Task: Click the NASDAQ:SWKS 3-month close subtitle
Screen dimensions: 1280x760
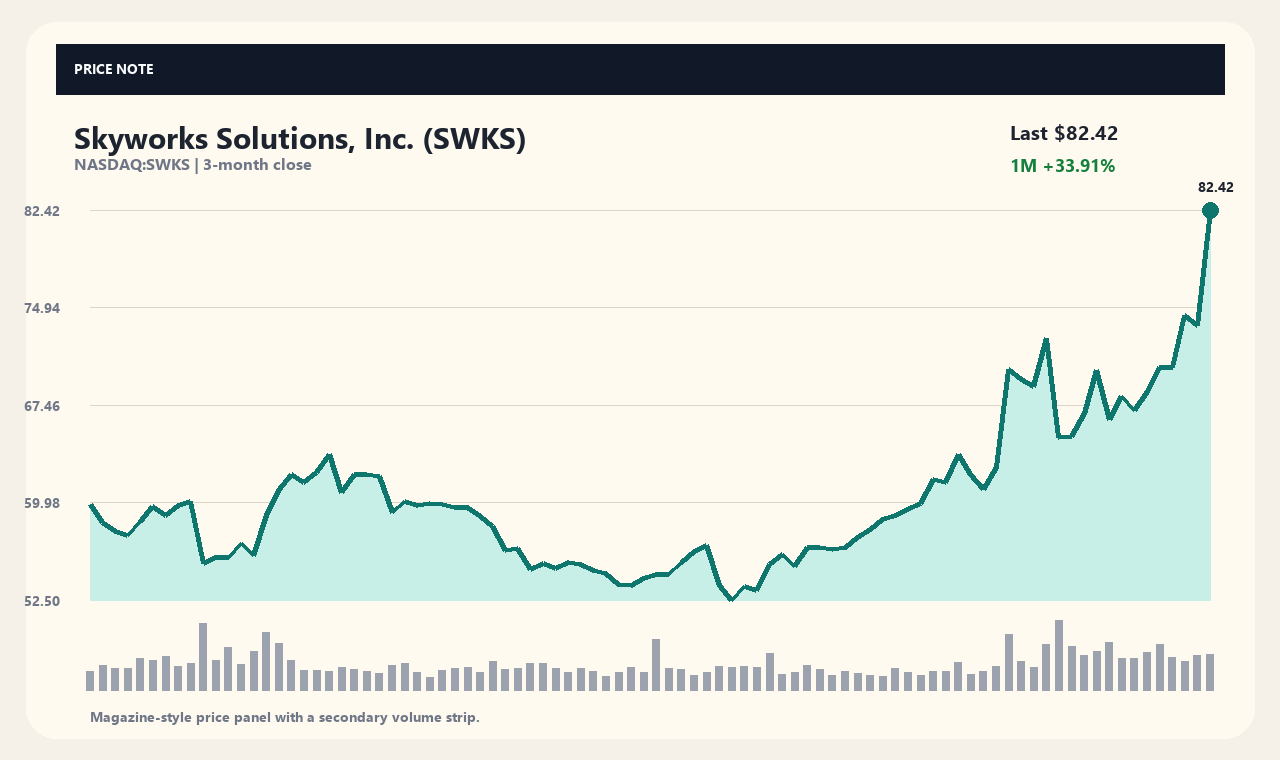Action: click(193, 165)
